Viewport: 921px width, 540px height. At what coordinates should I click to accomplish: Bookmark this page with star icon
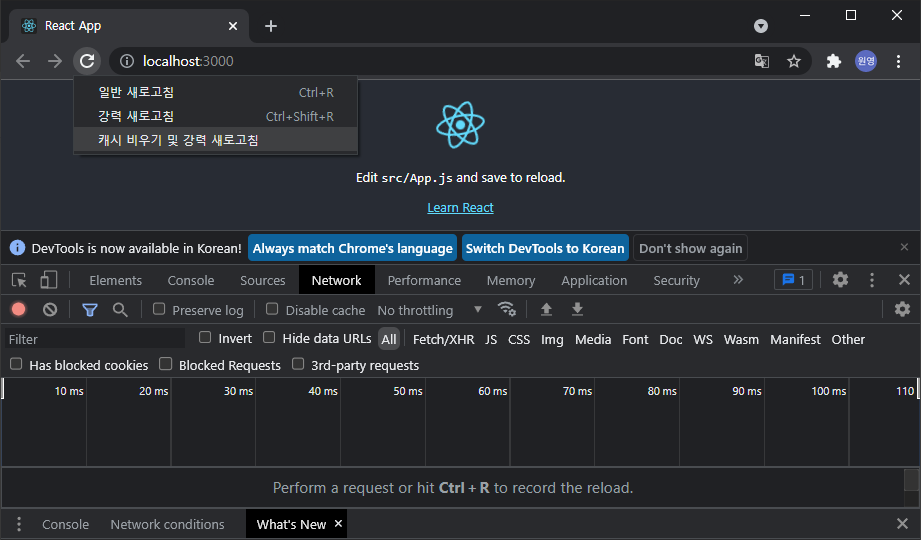[x=794, y=61]
